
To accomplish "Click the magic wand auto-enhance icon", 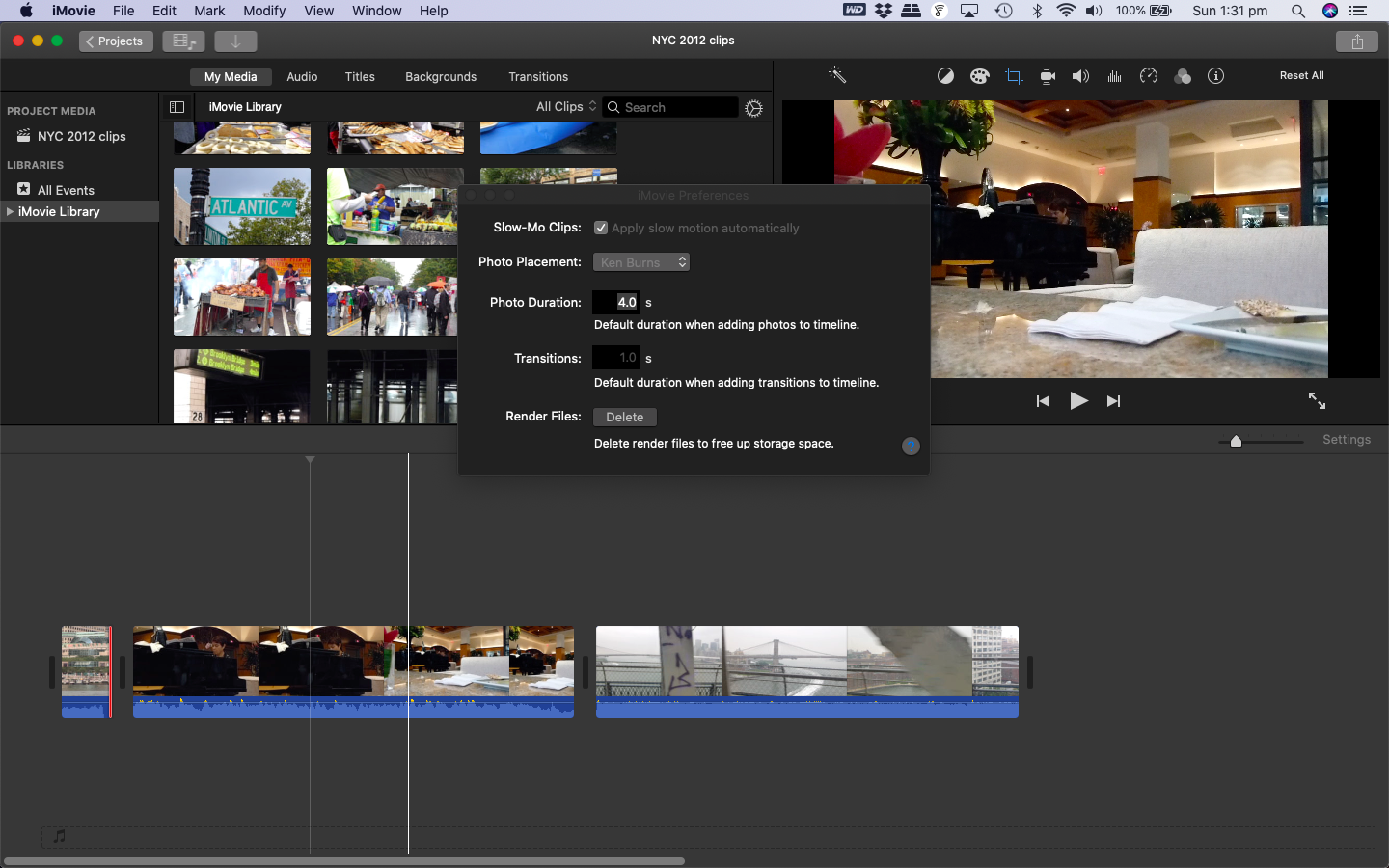I will click(837, 75).
